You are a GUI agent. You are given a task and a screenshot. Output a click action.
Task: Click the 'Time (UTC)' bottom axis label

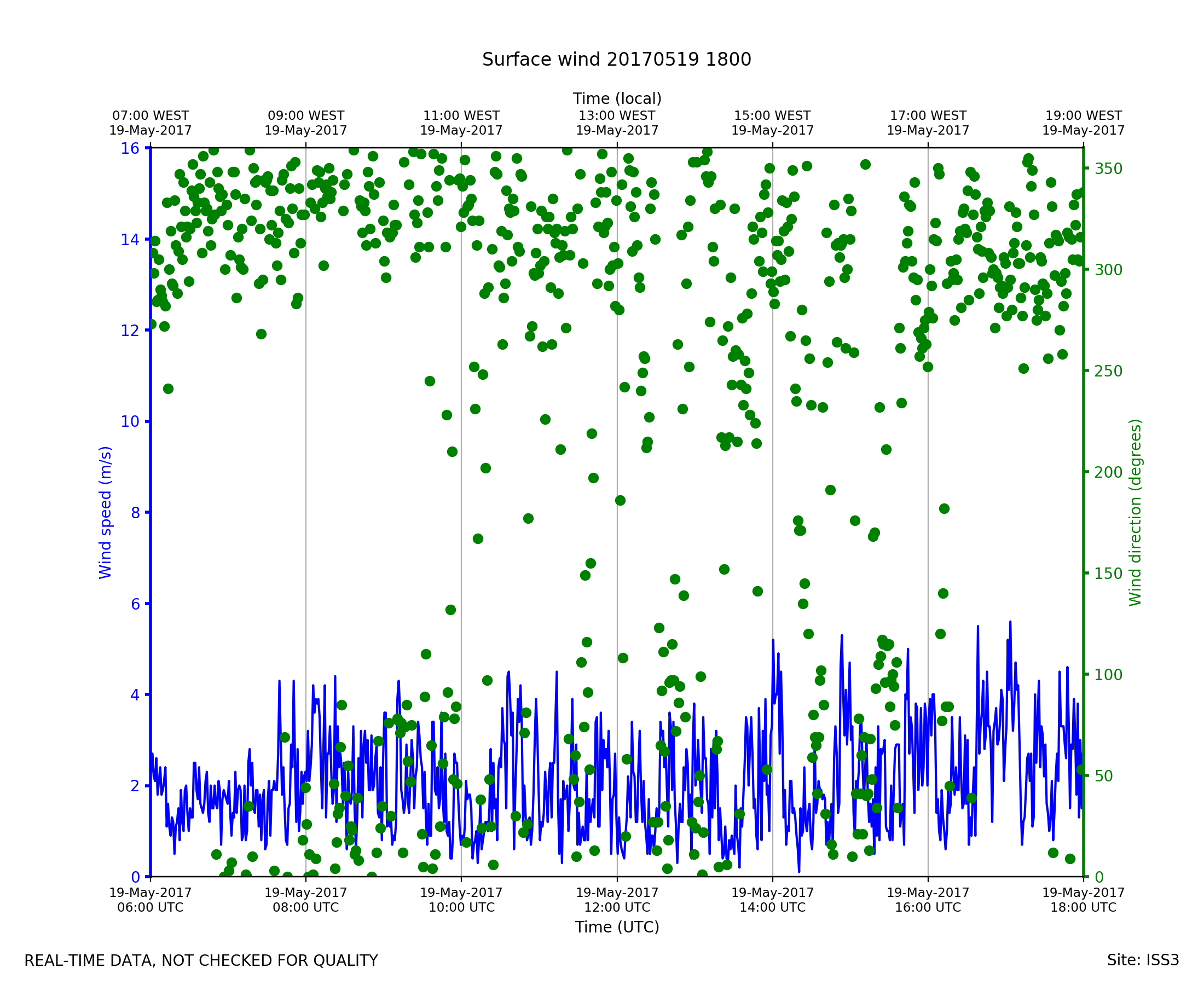617,927
